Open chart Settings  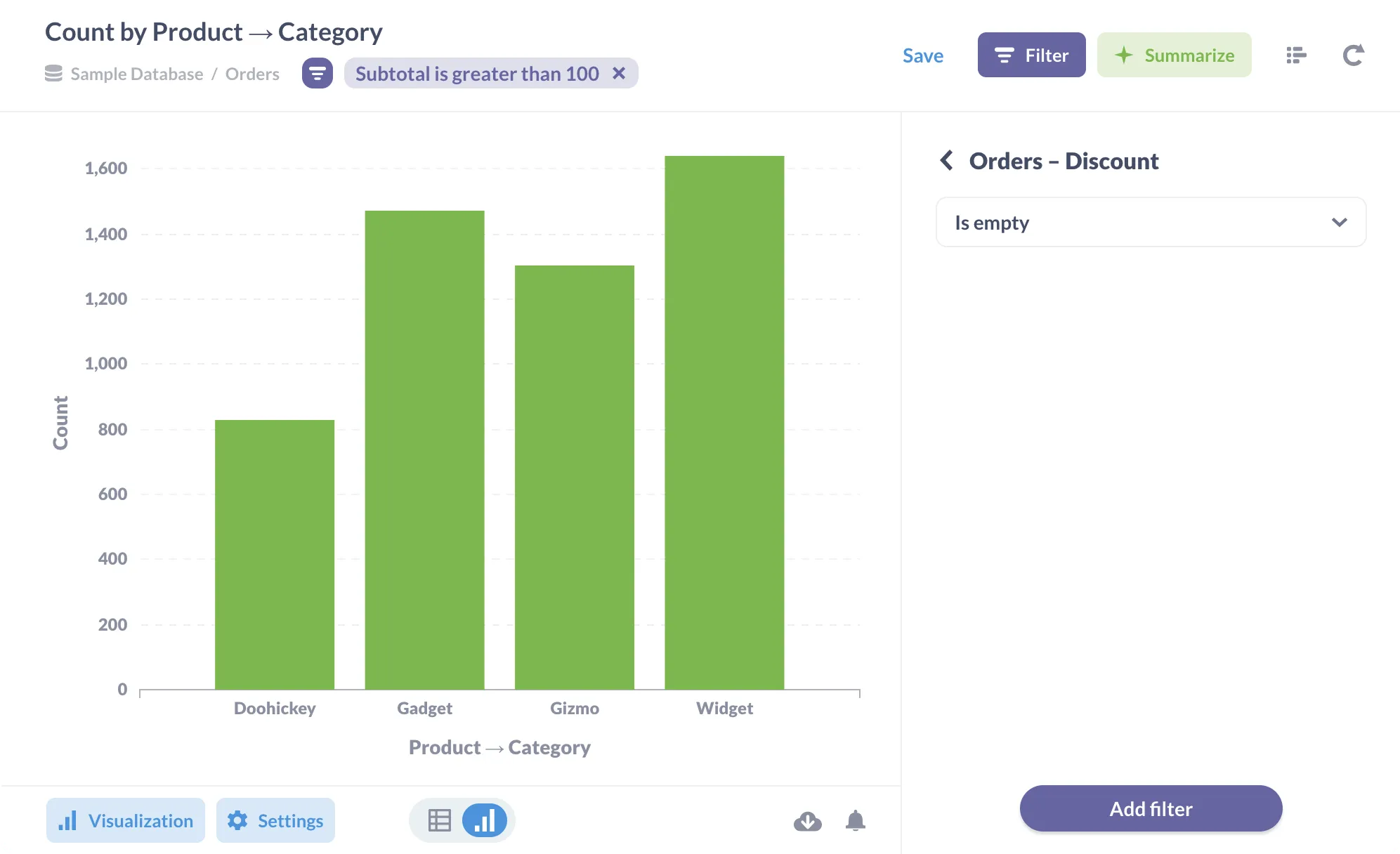(275, 820)
